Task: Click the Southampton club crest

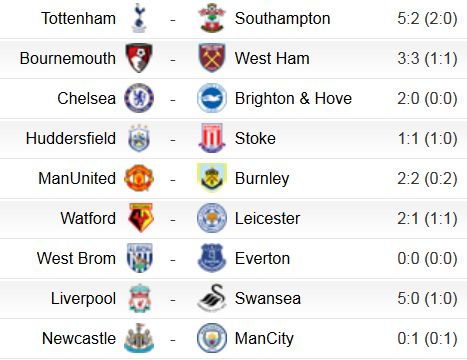Action: tap(212, 18)
